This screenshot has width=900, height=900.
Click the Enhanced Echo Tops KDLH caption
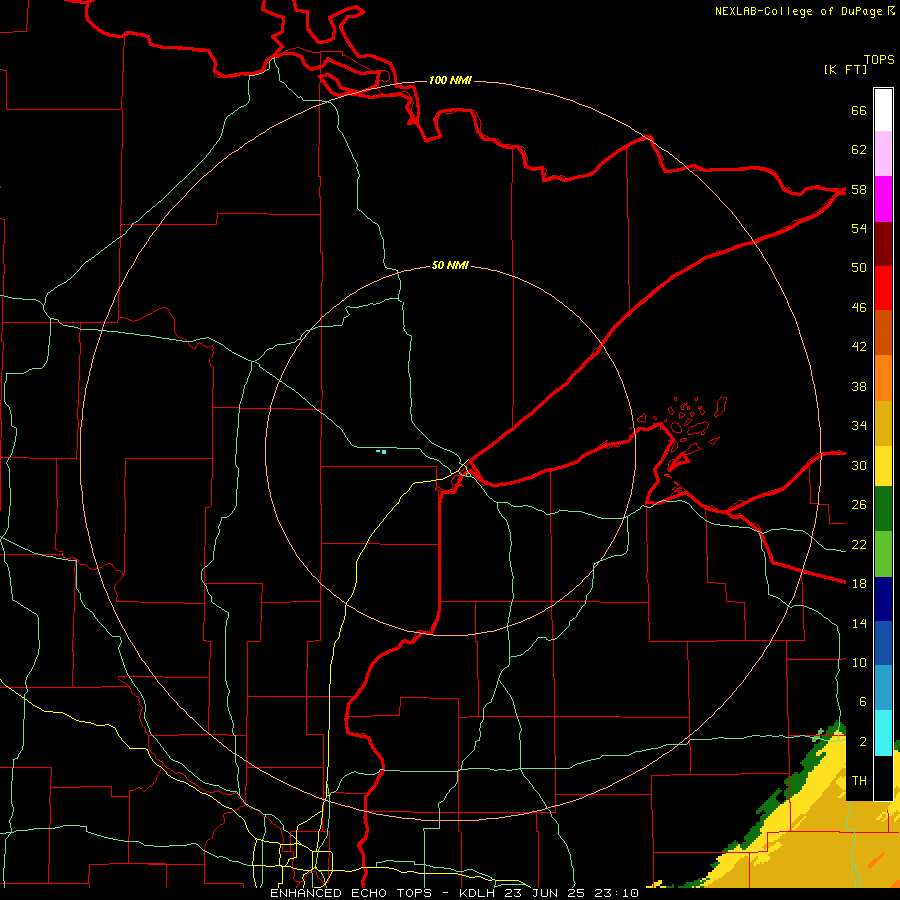point(454,893)
